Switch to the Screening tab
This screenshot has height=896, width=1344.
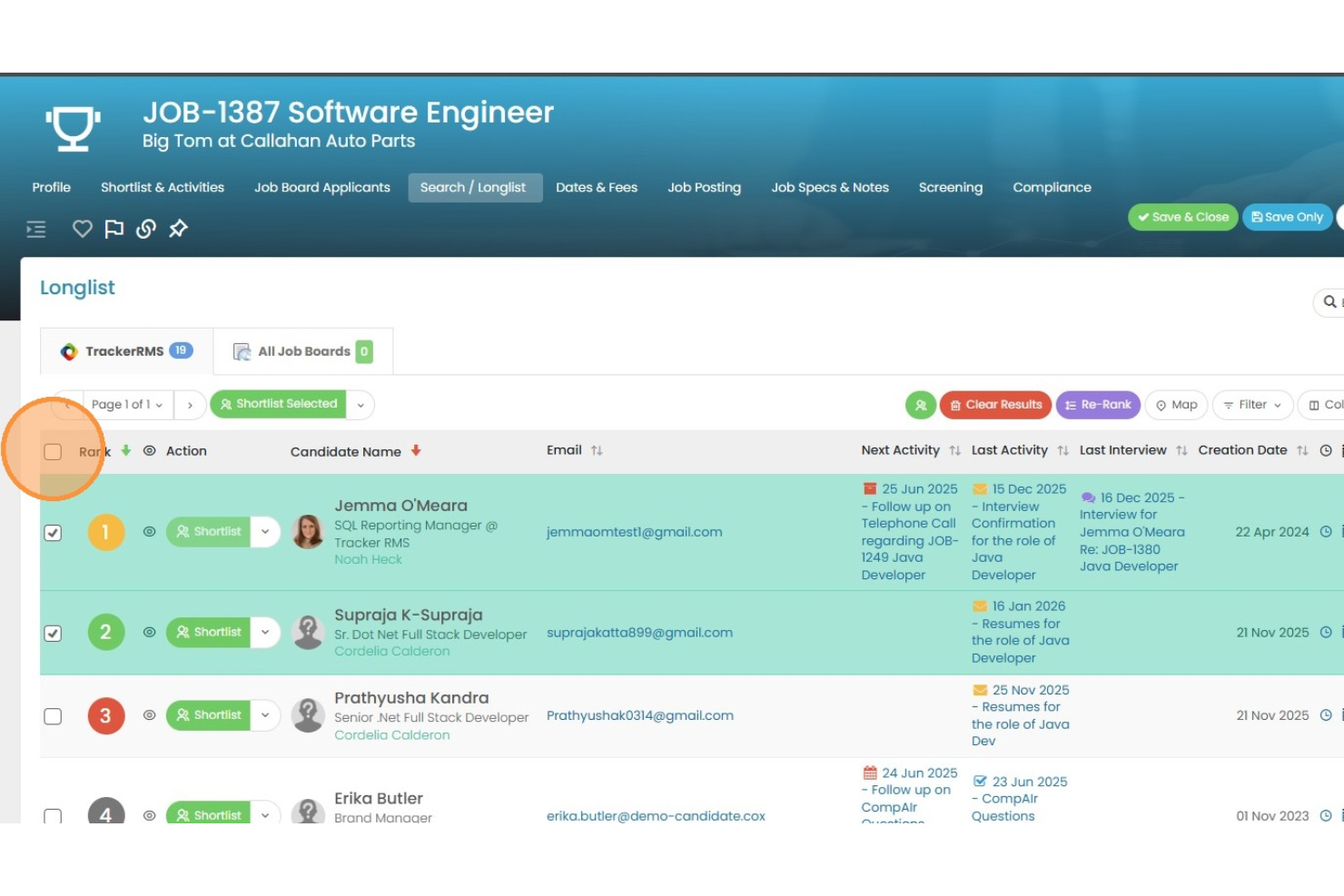951,187
